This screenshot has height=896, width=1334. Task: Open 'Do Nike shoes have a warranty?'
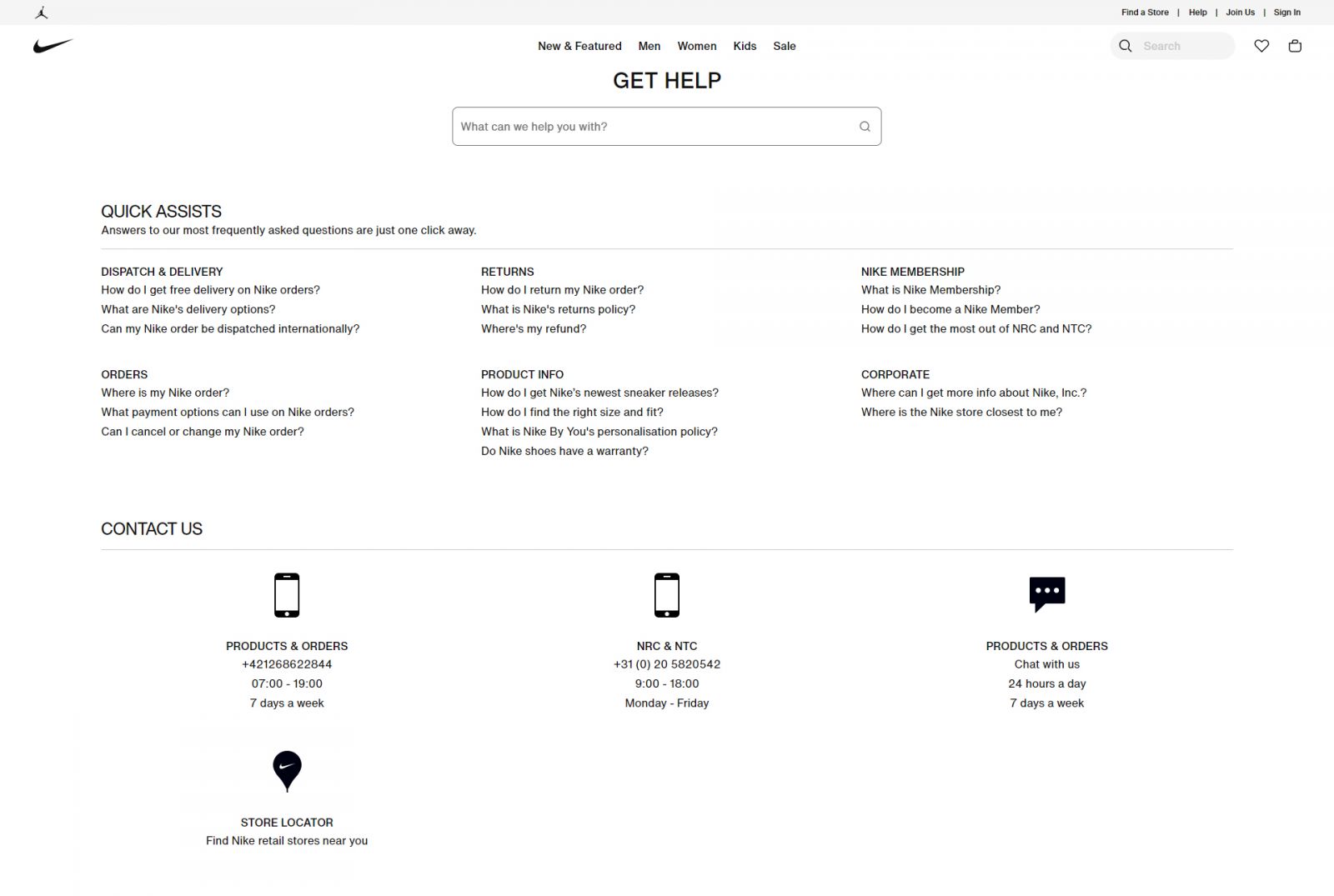tap(564, 451)
